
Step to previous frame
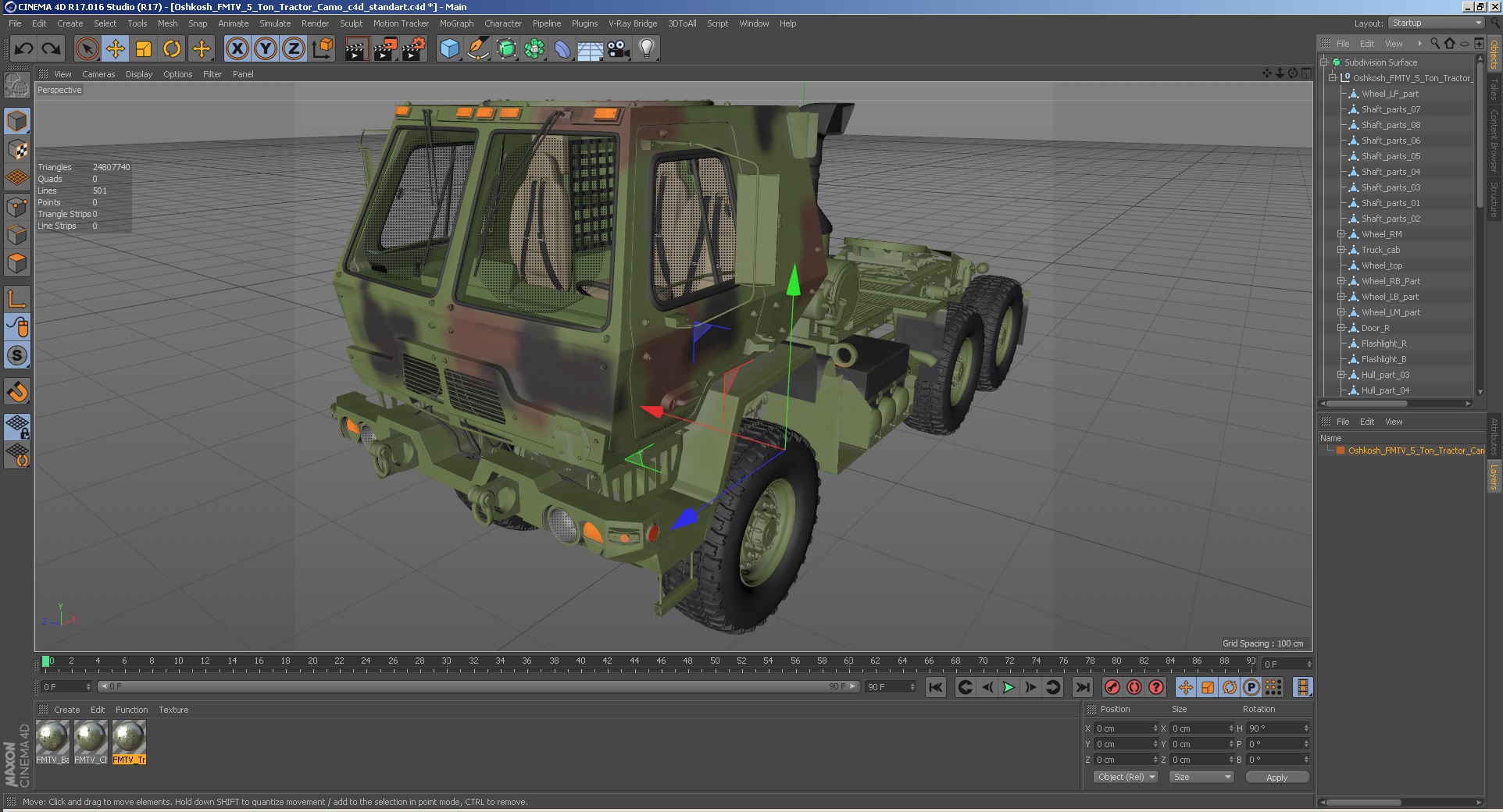(x=987, y=687)
